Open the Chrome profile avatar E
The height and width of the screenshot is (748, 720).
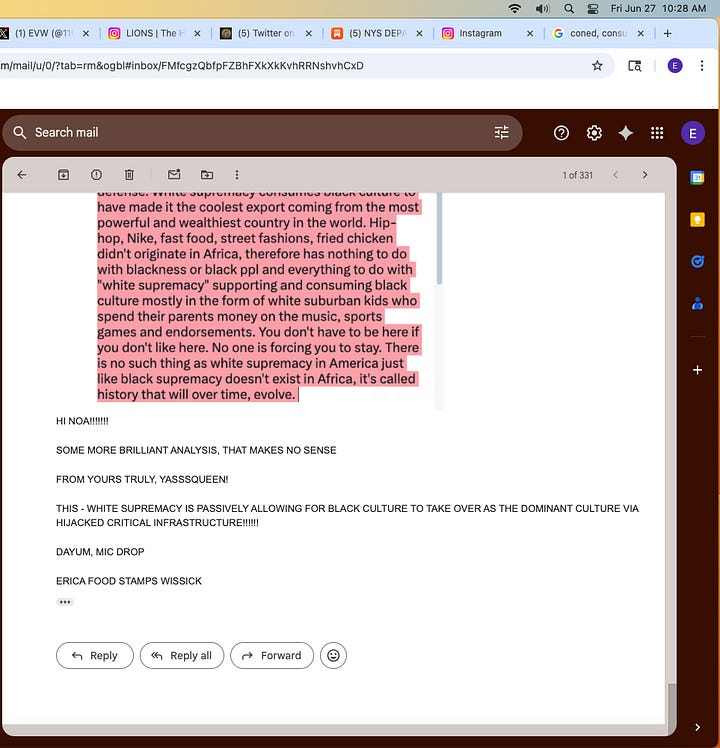click(x=675, y=66)
